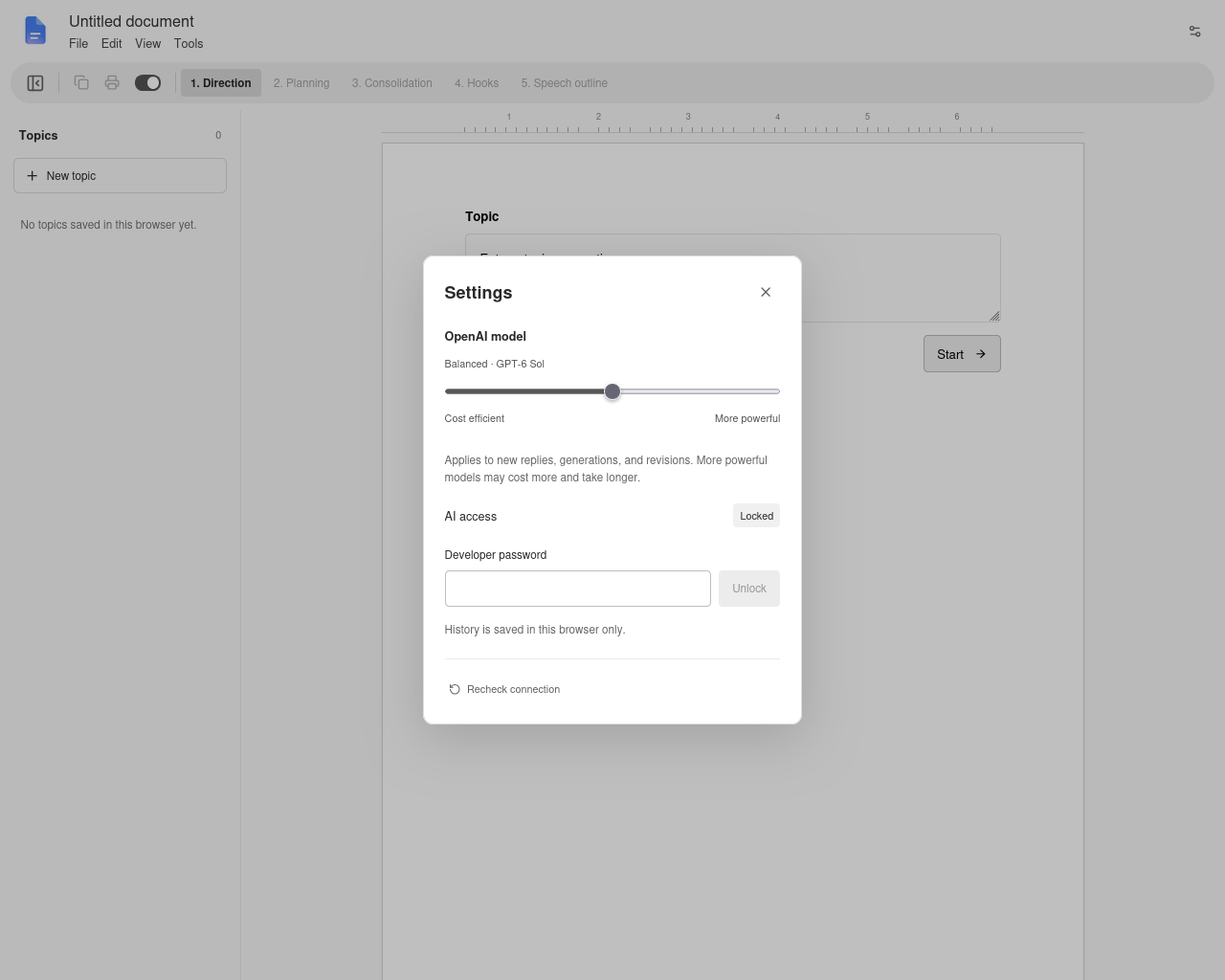This screenshot has height=980, width=1225.
Task: Click the New topic button
Action: [120, 176]
